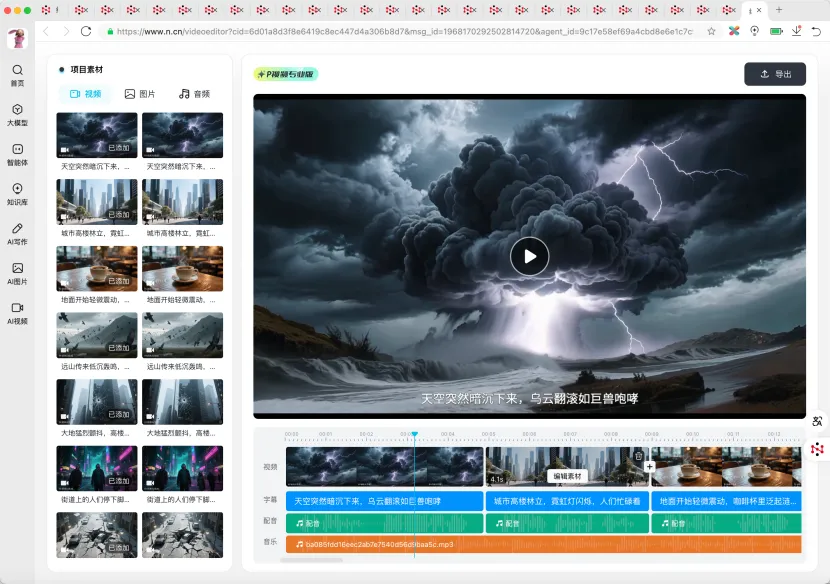This screenshot has height=584, width=830.
Task: Switch to the 图片 materials tab
Action: coord(140,94)
